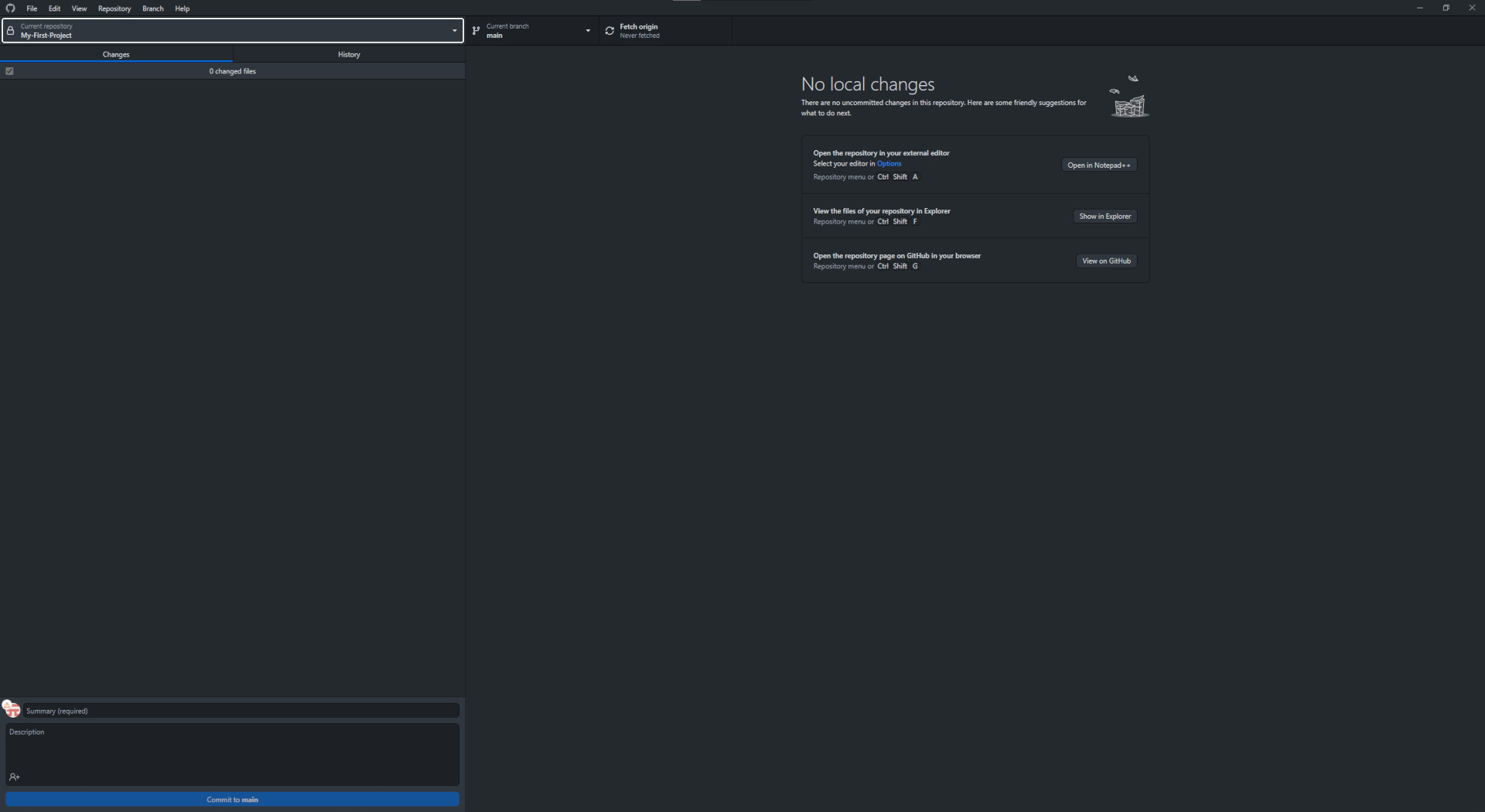This screenshot has width=1485, height=812.
Task: Click the 'No local changes' heading
Action: [x=868, y=84]
